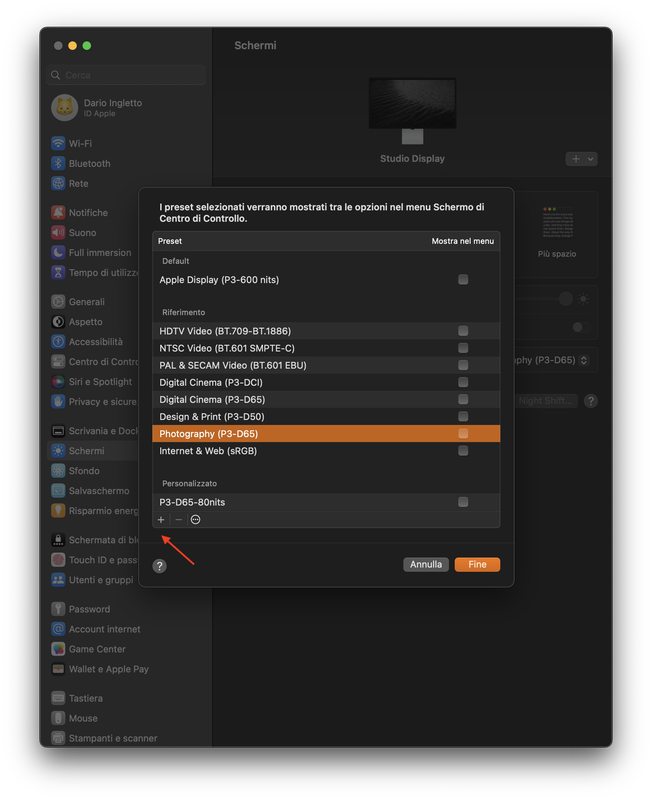652x800 pixels.
Task: Click the Night Shift button
Action: pos(546,401)
